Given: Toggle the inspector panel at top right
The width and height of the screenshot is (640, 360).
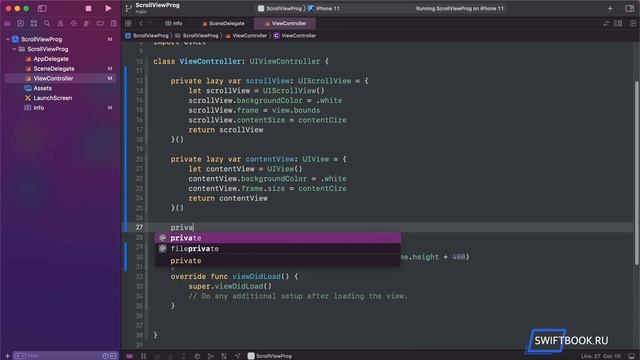Looking at the screenshot, I should coord(629,8).
